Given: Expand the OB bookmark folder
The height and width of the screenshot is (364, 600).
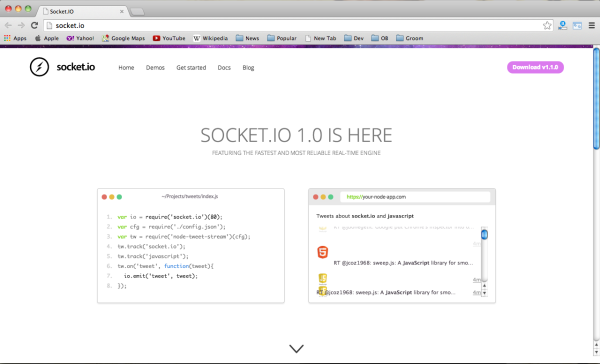Looking at the screenshot, I should (380, 38).
